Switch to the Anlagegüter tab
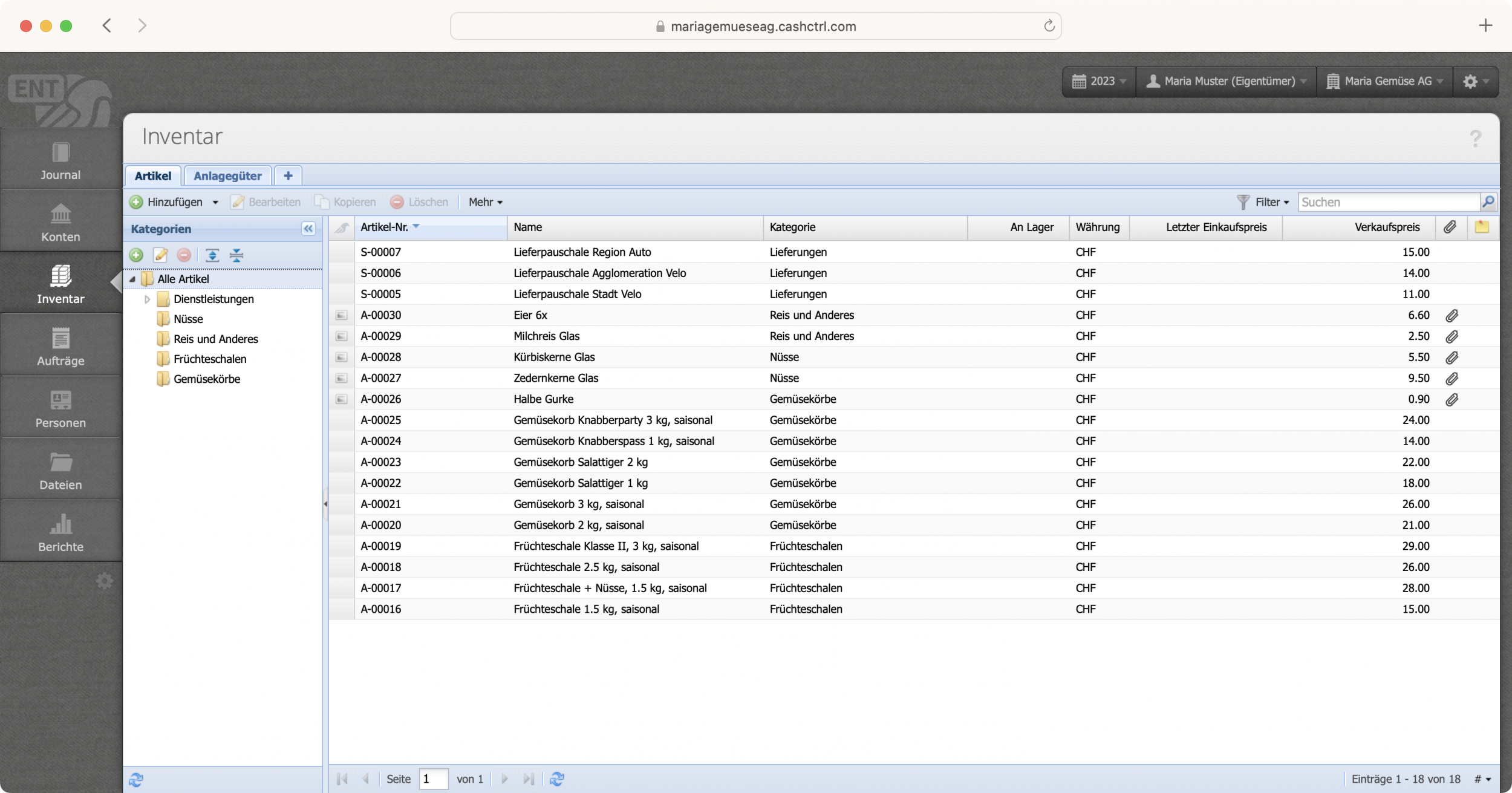The height and width of the screenshot is (793, 1512). [x=227, y=176]
